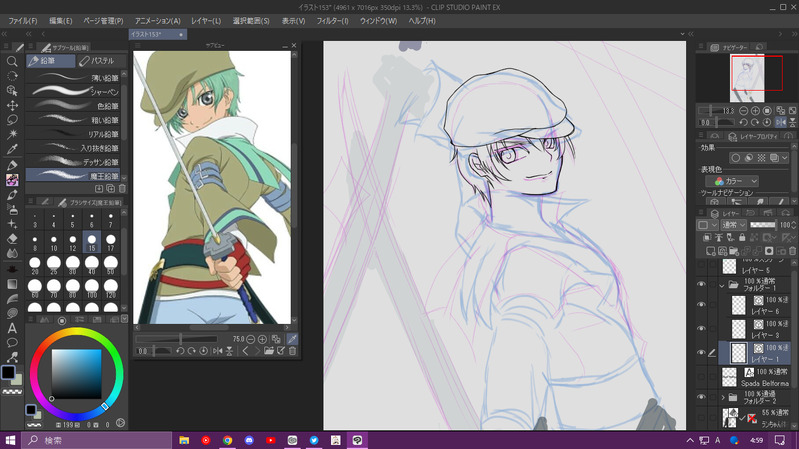The image size is (799, 449).
Task: Choose the 薄い鉛筆 pencil brush
Action: (x=73, y=78)
